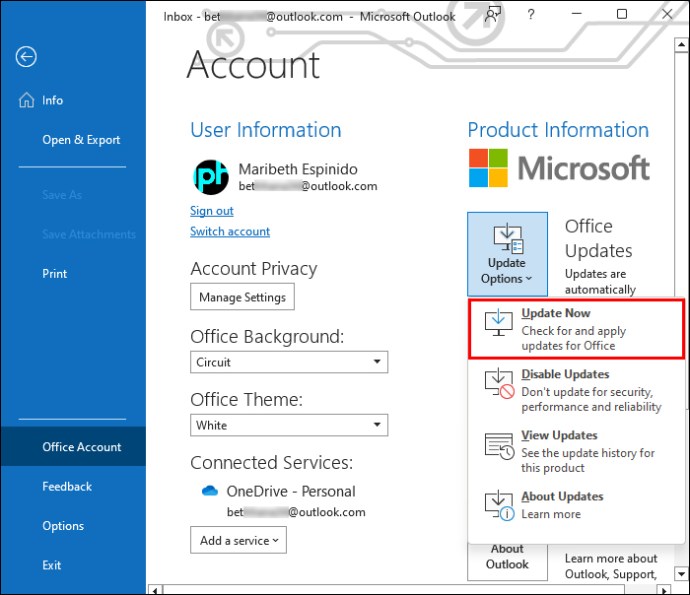Open the Update Options dropdown
The image size is (690, 595).
[507, 254]
